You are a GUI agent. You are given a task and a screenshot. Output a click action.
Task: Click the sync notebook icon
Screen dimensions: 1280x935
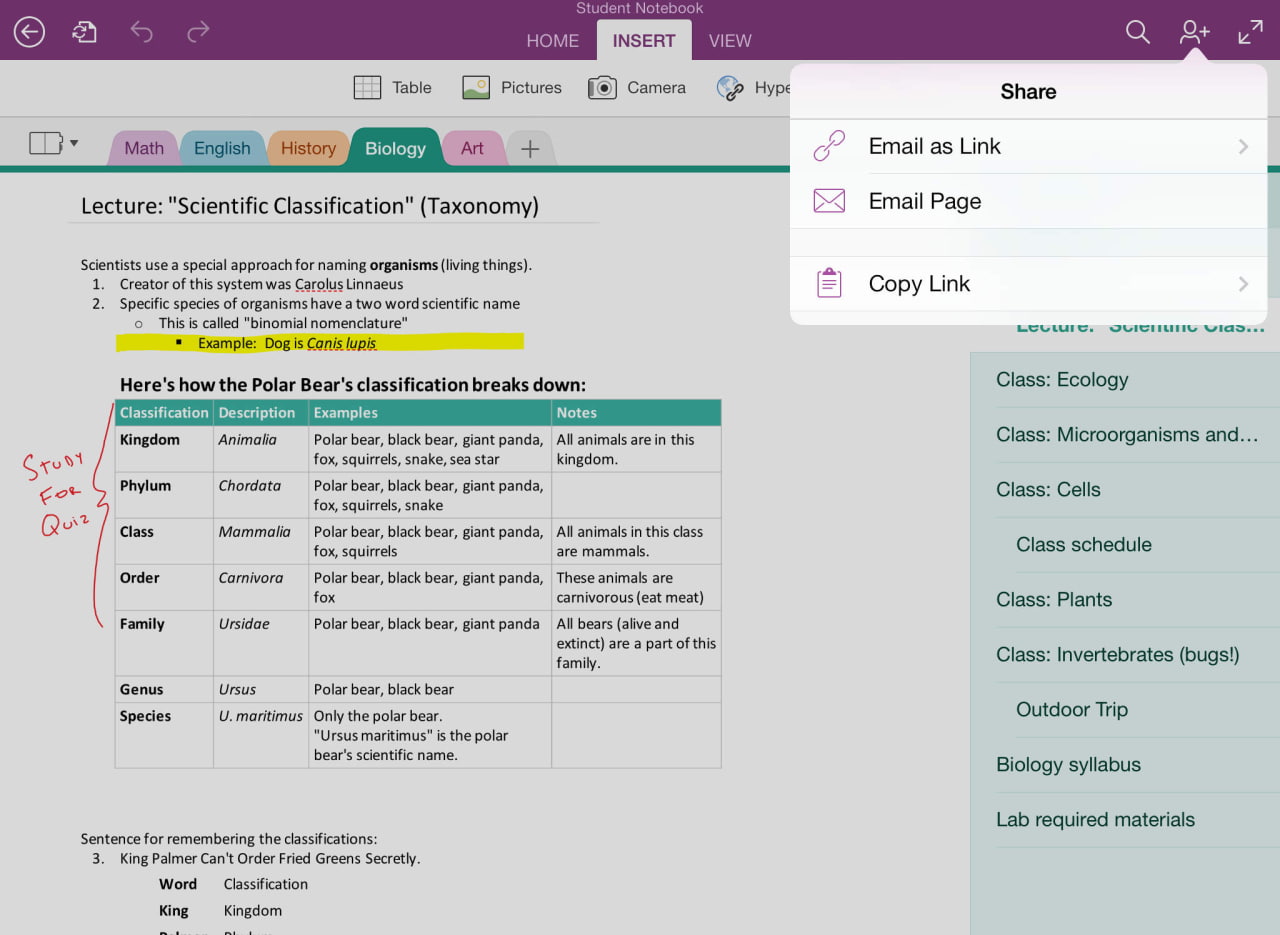click(84, 32)
